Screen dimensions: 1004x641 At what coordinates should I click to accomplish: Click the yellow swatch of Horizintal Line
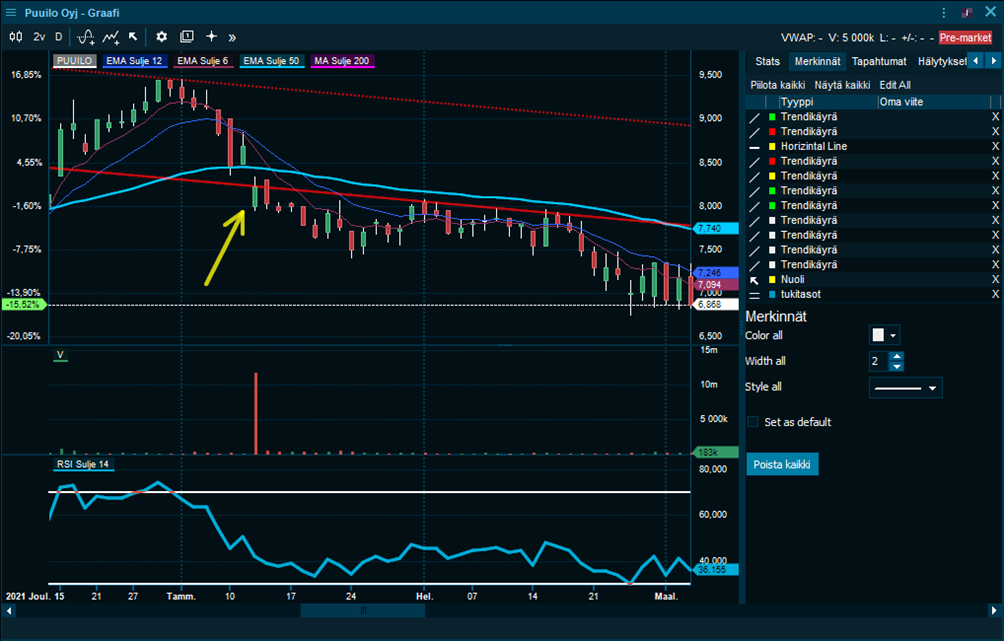772,147
